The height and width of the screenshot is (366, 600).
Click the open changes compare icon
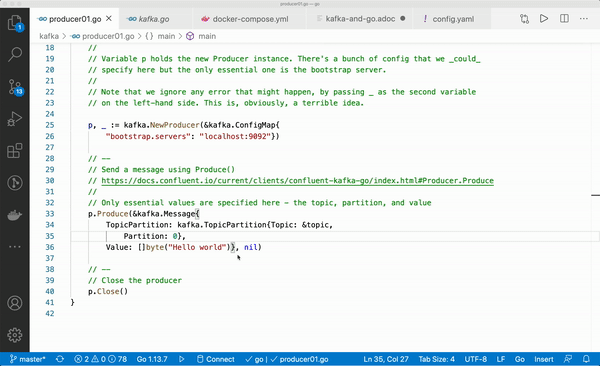point(524,19)
